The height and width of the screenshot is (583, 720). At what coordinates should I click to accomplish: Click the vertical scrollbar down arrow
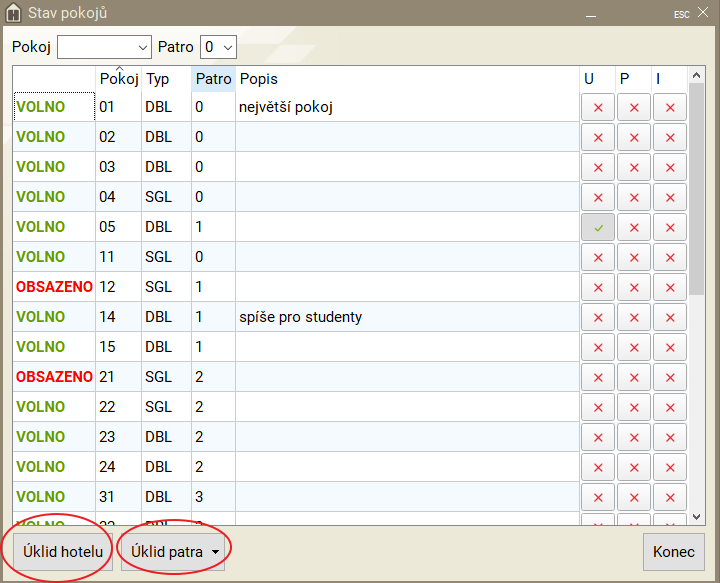click(697, 517)
